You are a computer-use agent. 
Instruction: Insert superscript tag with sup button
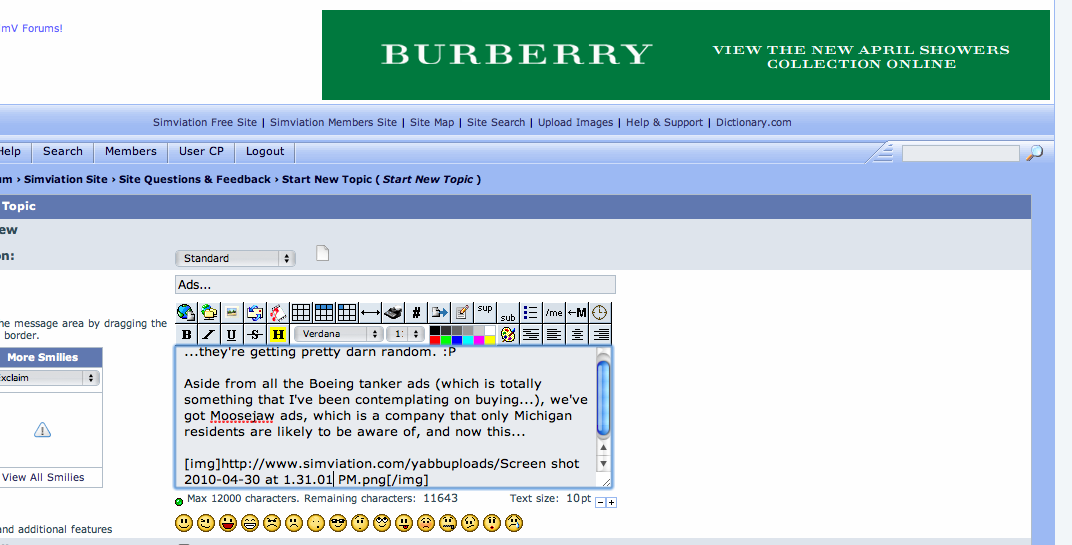pyautogui.click(x=485, y=311)
